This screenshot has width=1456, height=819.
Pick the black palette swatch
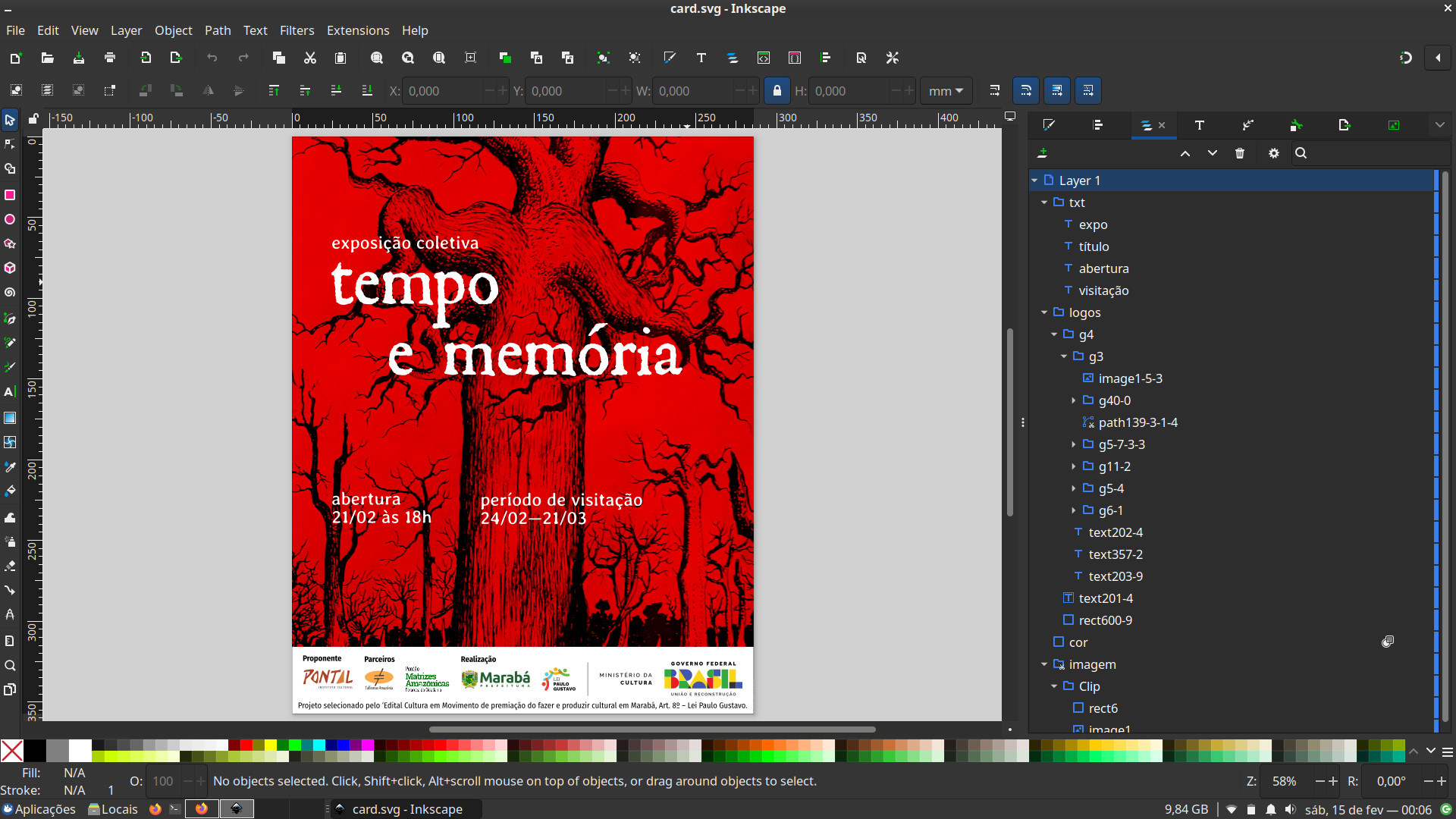34,751
